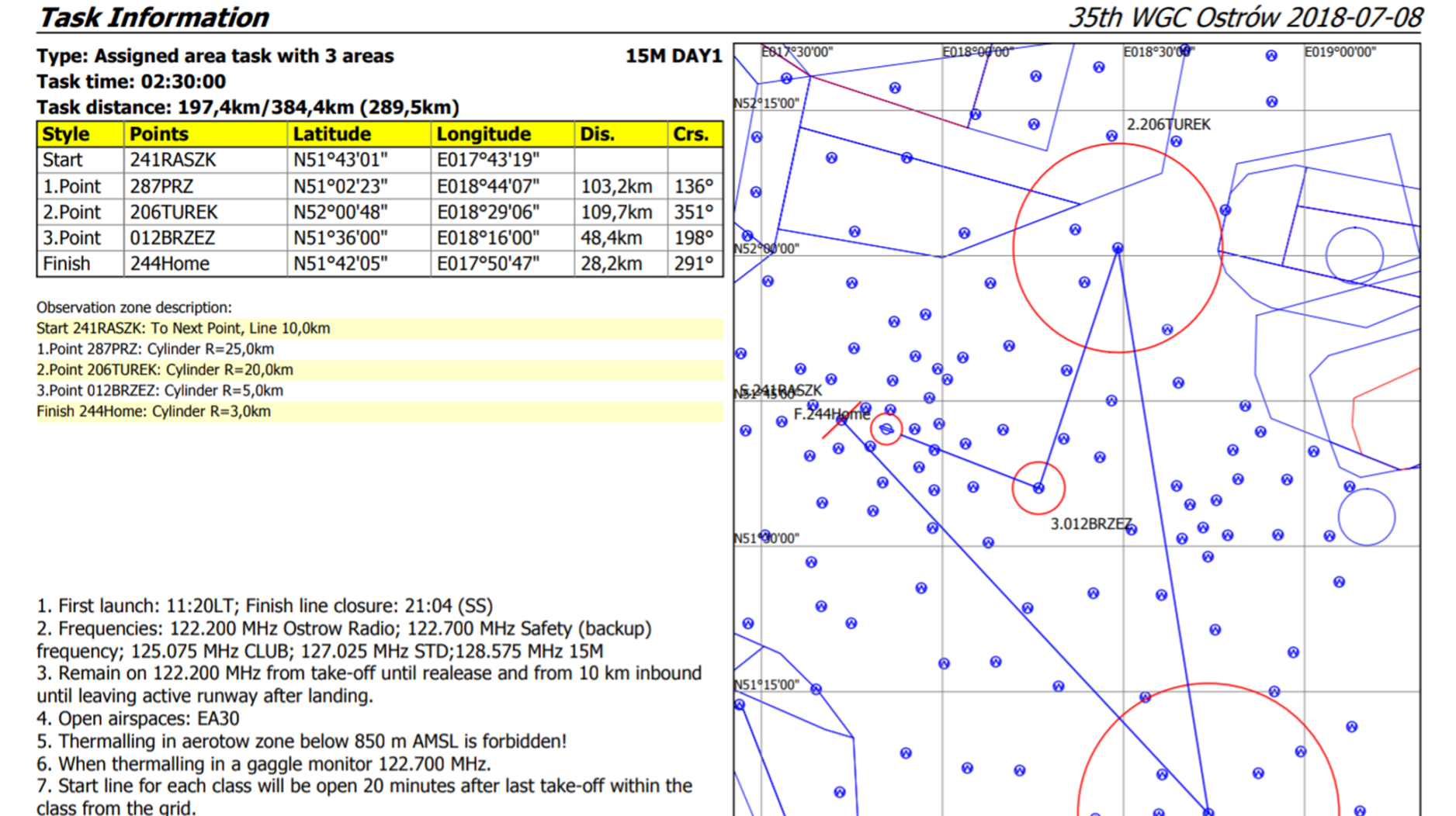Click the N51°15'00" latitude grid label
This screenshot has width=1456, height=816.
(767, 685)
